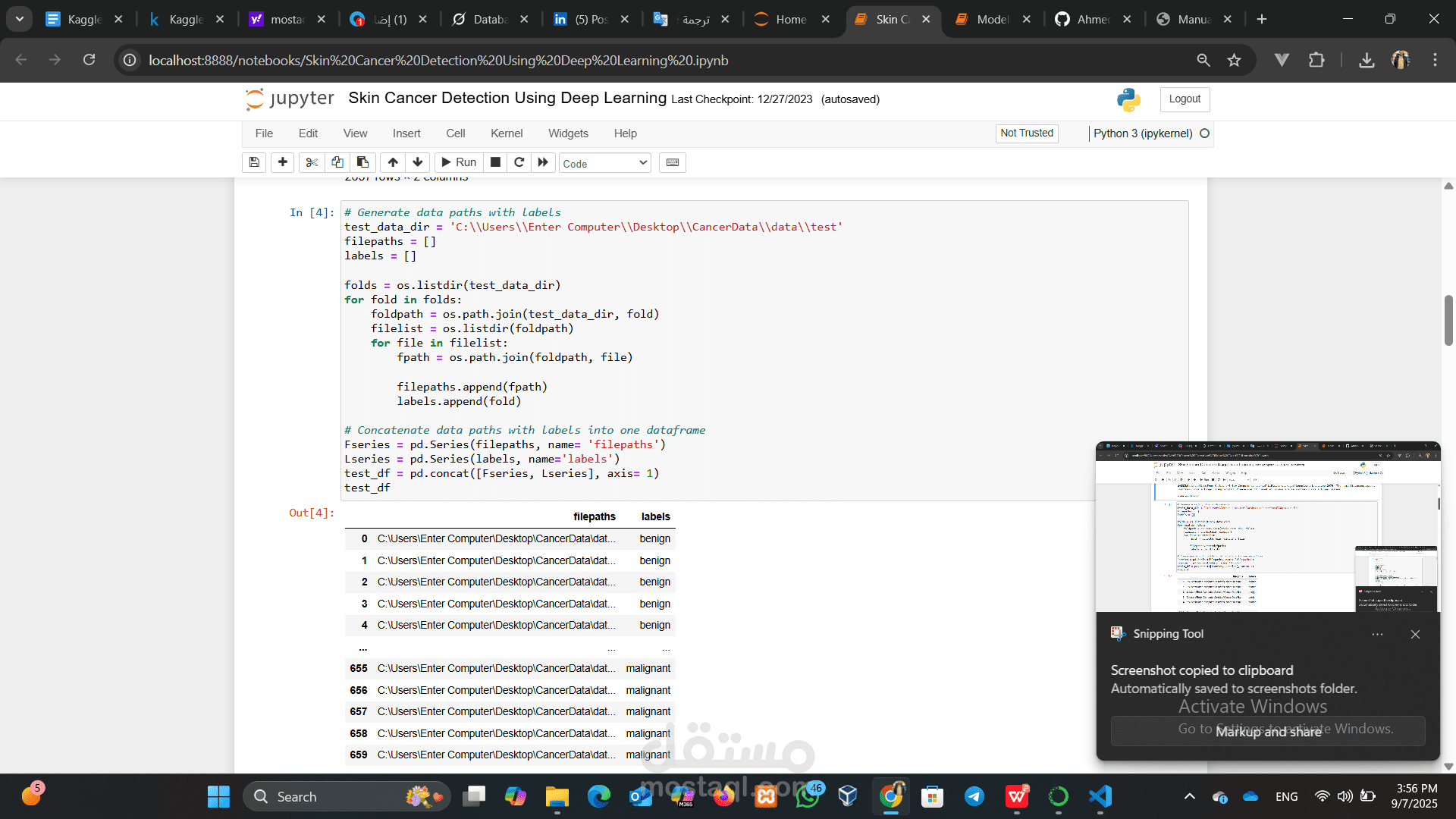Open Chrome three-dot menu
Viewport: 1456px width, 819px height.
pyautogui.click(x=1435, y=60)
